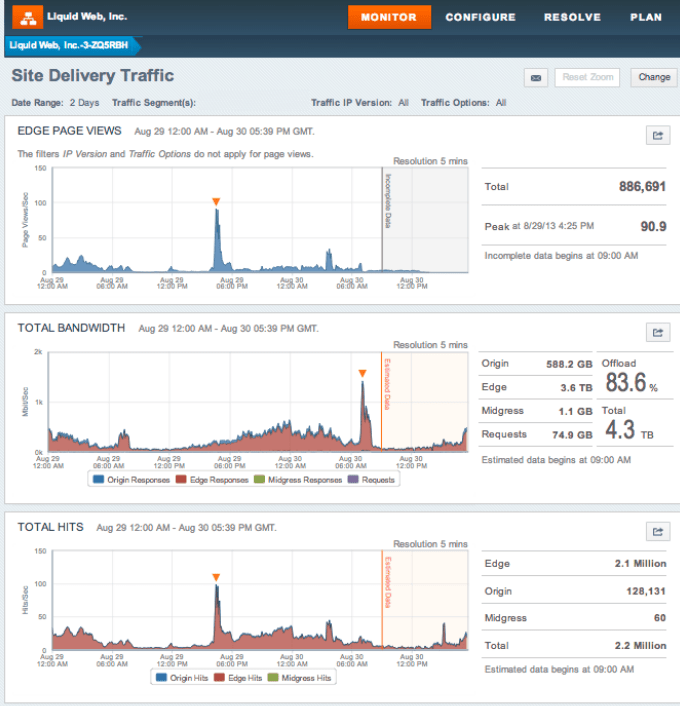Viewport: 680px width, 706px height.
Task: Click the Liquid Web network logo icon
Action: tap(27, 17)
